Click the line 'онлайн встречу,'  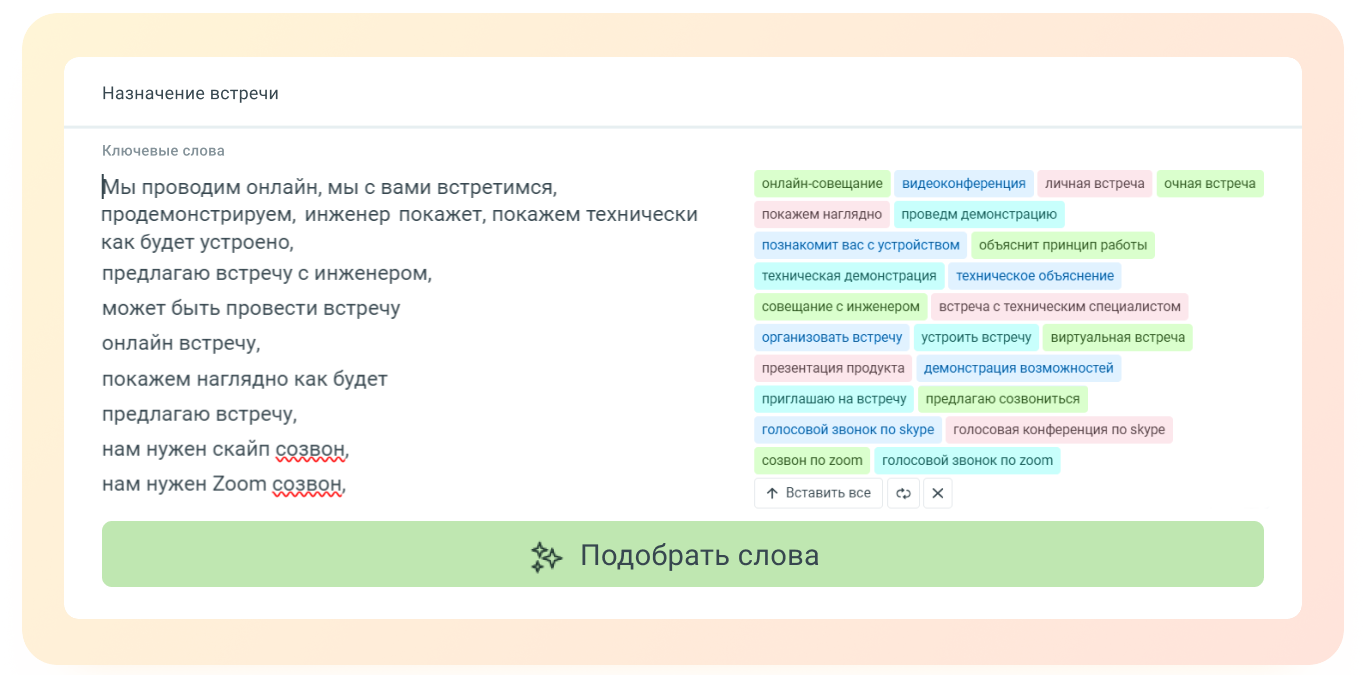181,343
